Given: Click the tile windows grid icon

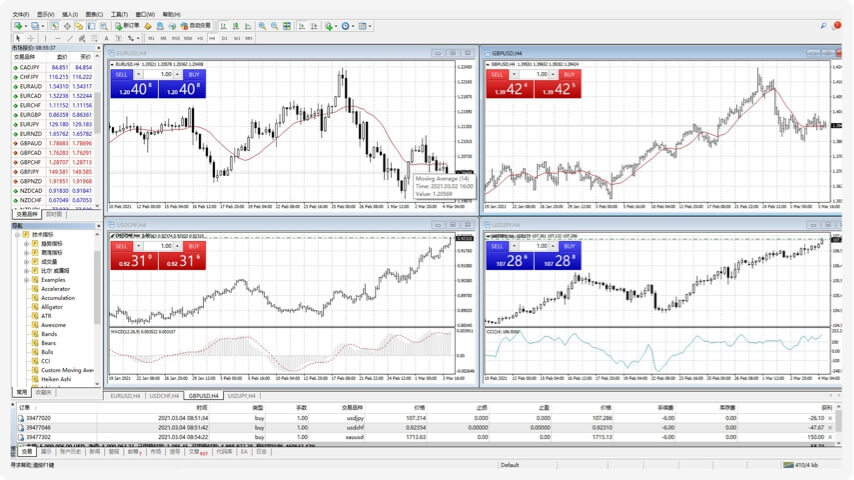Looking at the screenshot, I should pyautogui.click(x=287, y=26).
